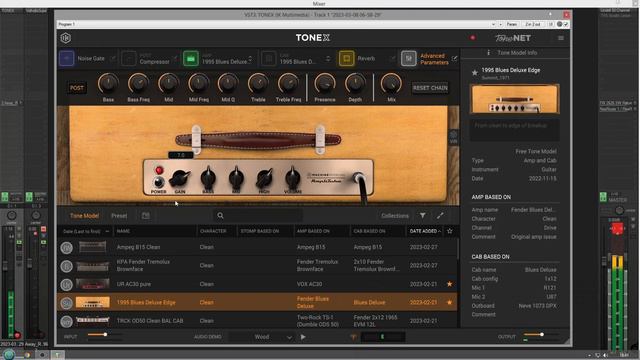Viewport: 640px width, 360px height.
Task: Open the tuner icon in bottom bar
Action: click(353, 337)
